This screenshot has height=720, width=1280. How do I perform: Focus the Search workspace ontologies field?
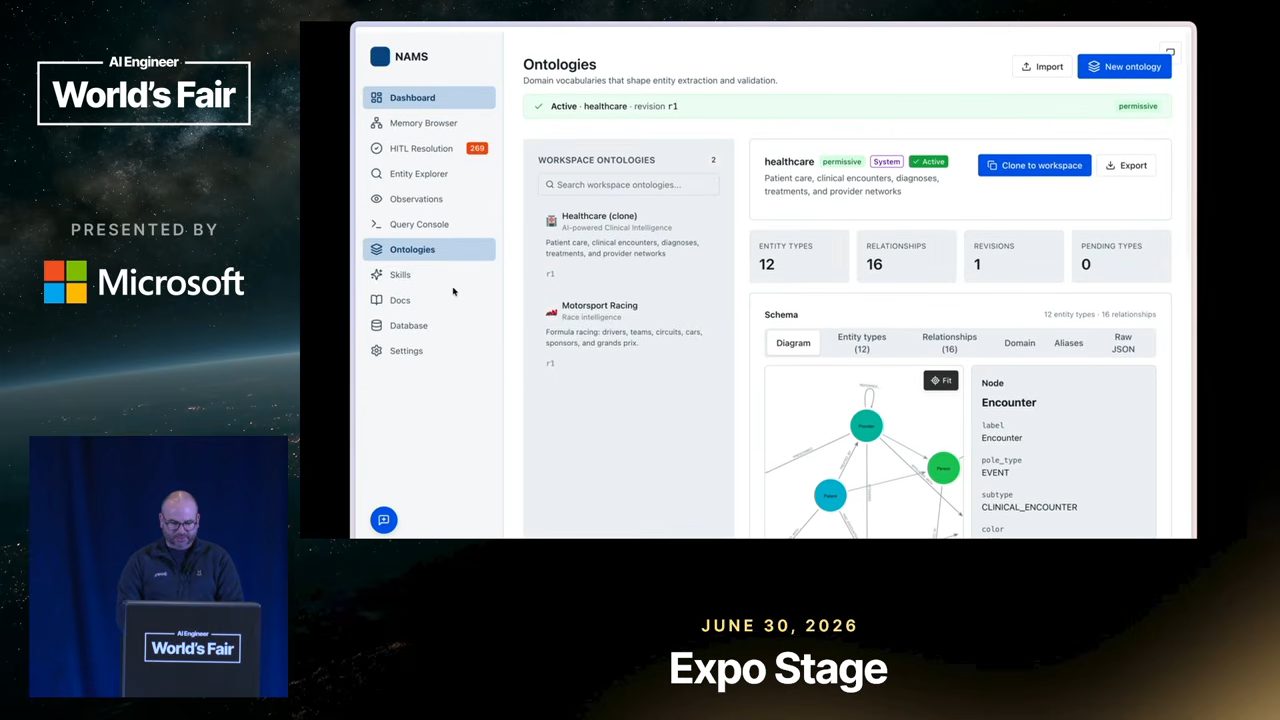628,185
